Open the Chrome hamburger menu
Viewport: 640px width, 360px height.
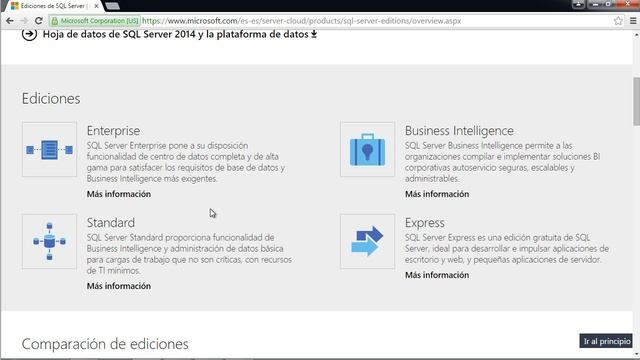coord(633,21)
